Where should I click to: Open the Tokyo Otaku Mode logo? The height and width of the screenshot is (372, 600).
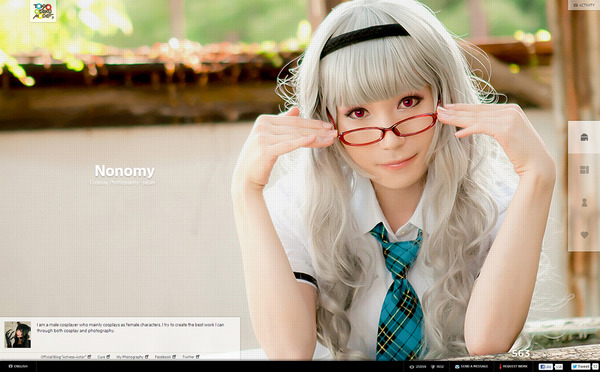[43, 11]
